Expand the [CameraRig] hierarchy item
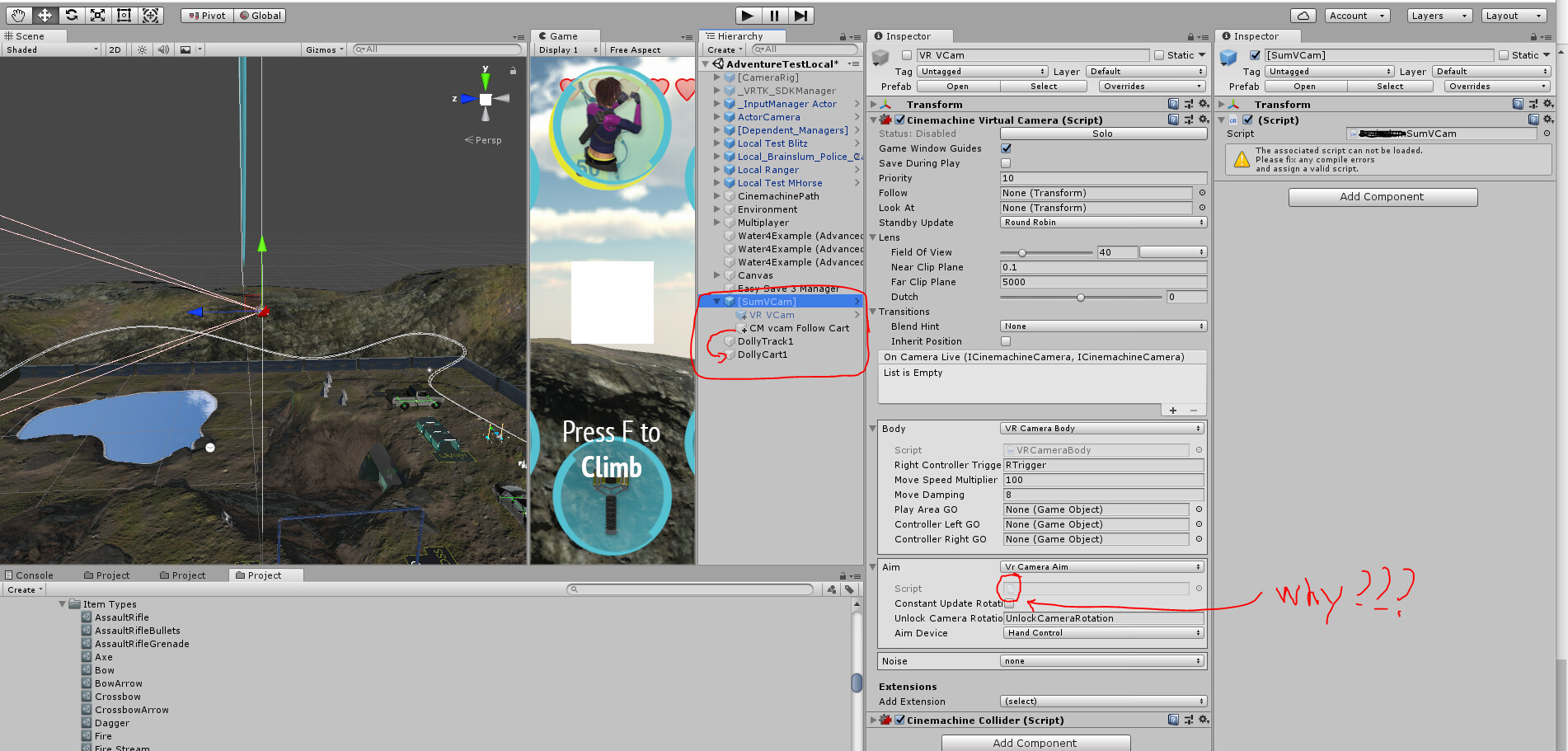This screenshot has width=1568, height=751. click(717, 77)
